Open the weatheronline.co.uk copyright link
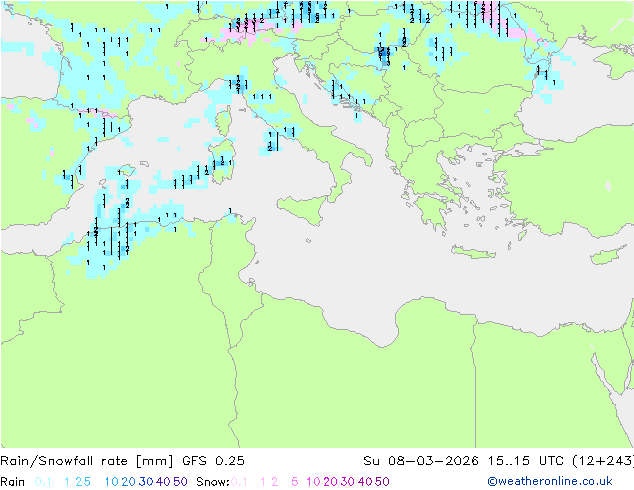 coord(550,481)
